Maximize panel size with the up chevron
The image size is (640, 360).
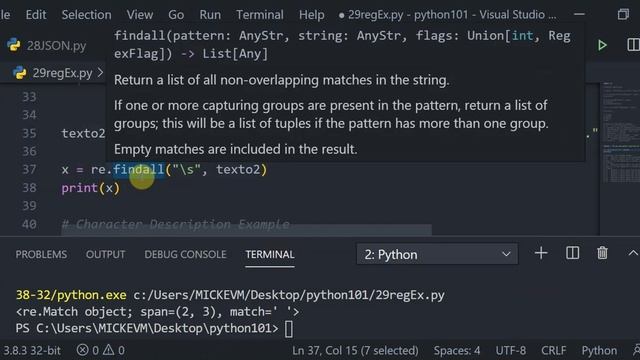(x=633, y=253)
